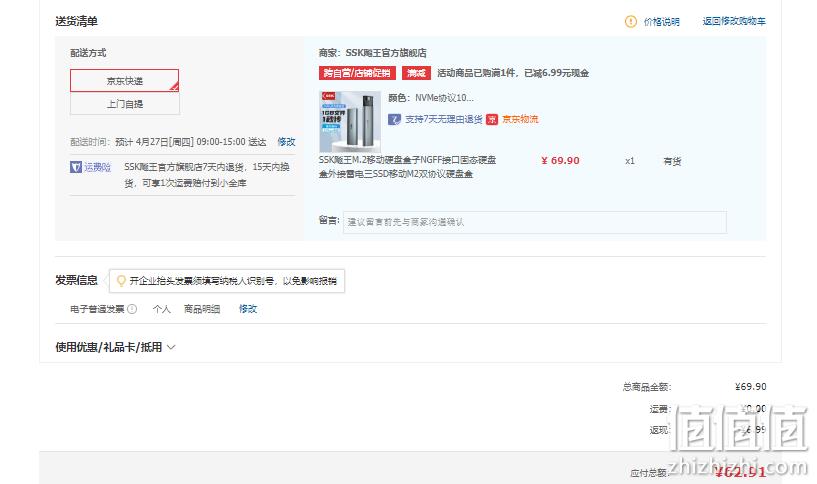Select 京东快递 delivery method
Viewport: 817px width, 484px height.
125,81
